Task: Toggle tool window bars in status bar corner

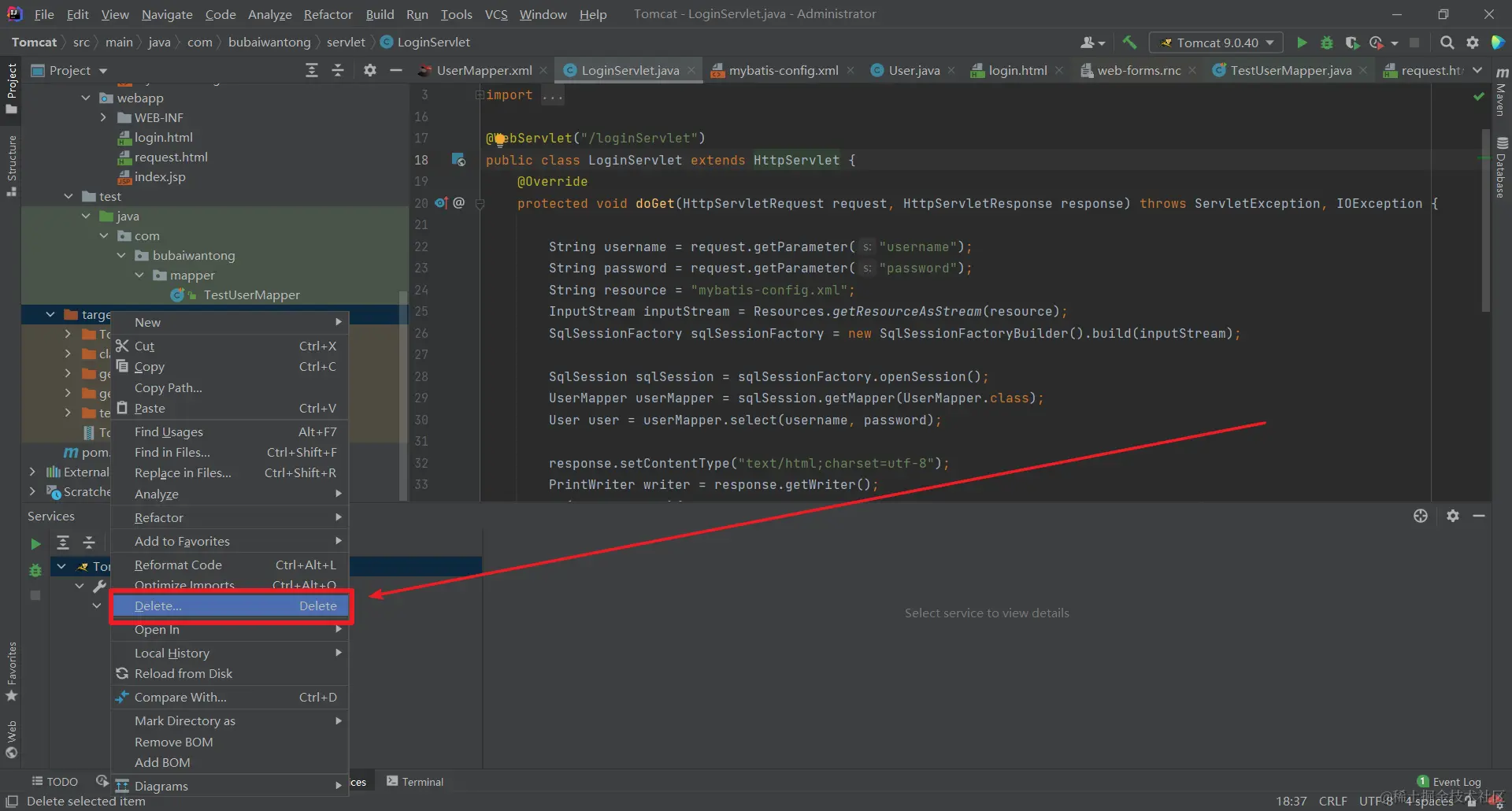Action: click(12, 802)
